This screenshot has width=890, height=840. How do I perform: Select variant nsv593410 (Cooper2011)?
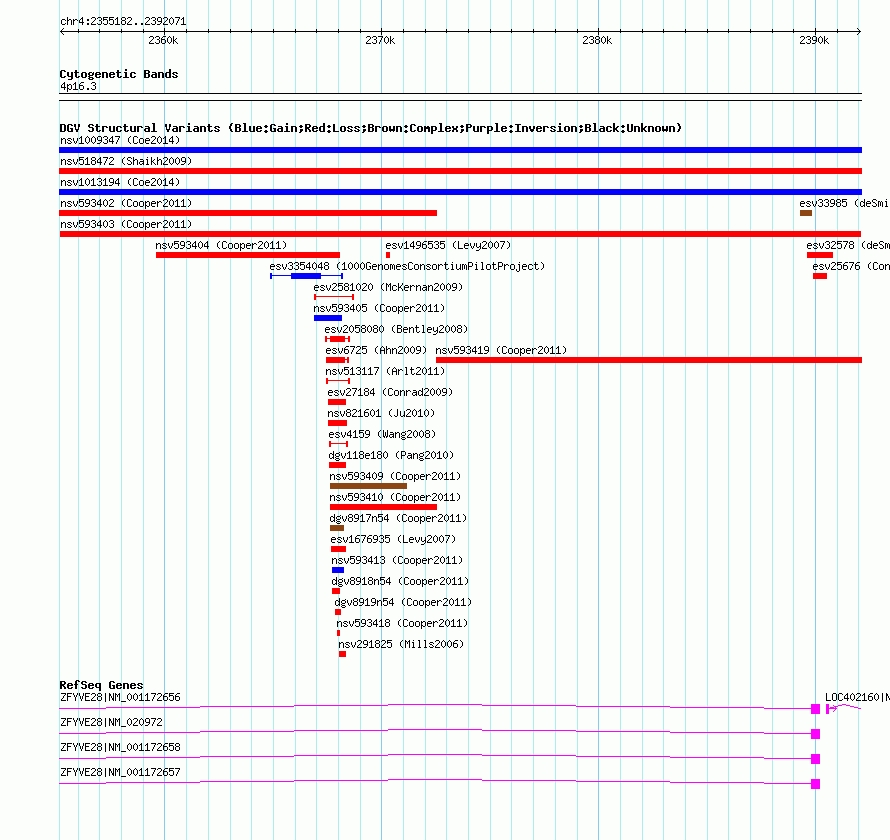point(383,507)
